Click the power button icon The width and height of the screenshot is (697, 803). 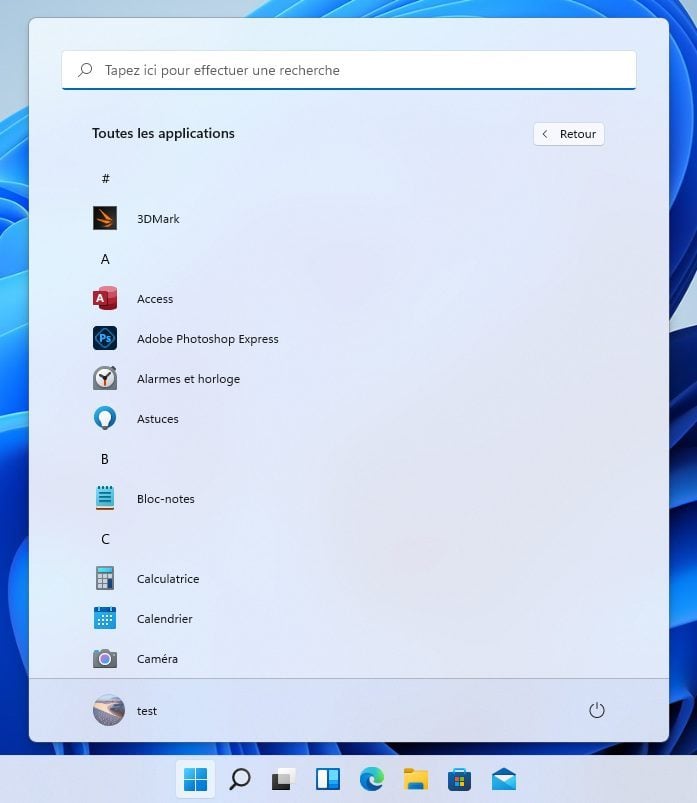click(597, 710)
